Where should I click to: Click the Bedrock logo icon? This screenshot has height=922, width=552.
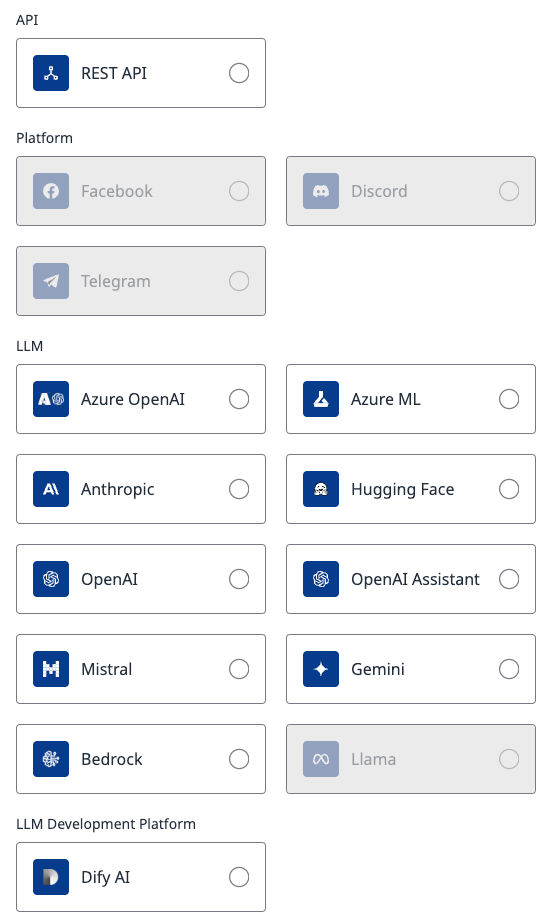pyautogui.click(x=51, y=759)
